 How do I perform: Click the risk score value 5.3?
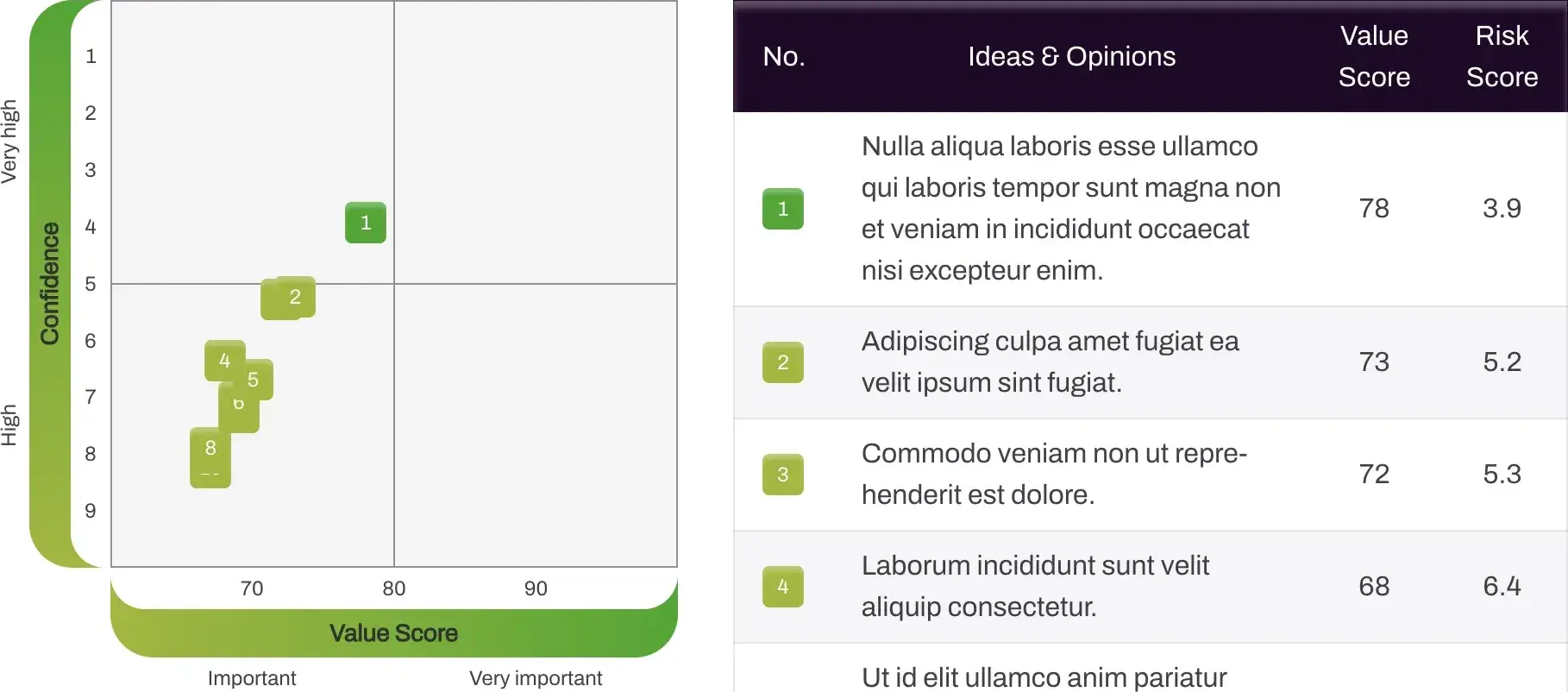[1502, 474]
